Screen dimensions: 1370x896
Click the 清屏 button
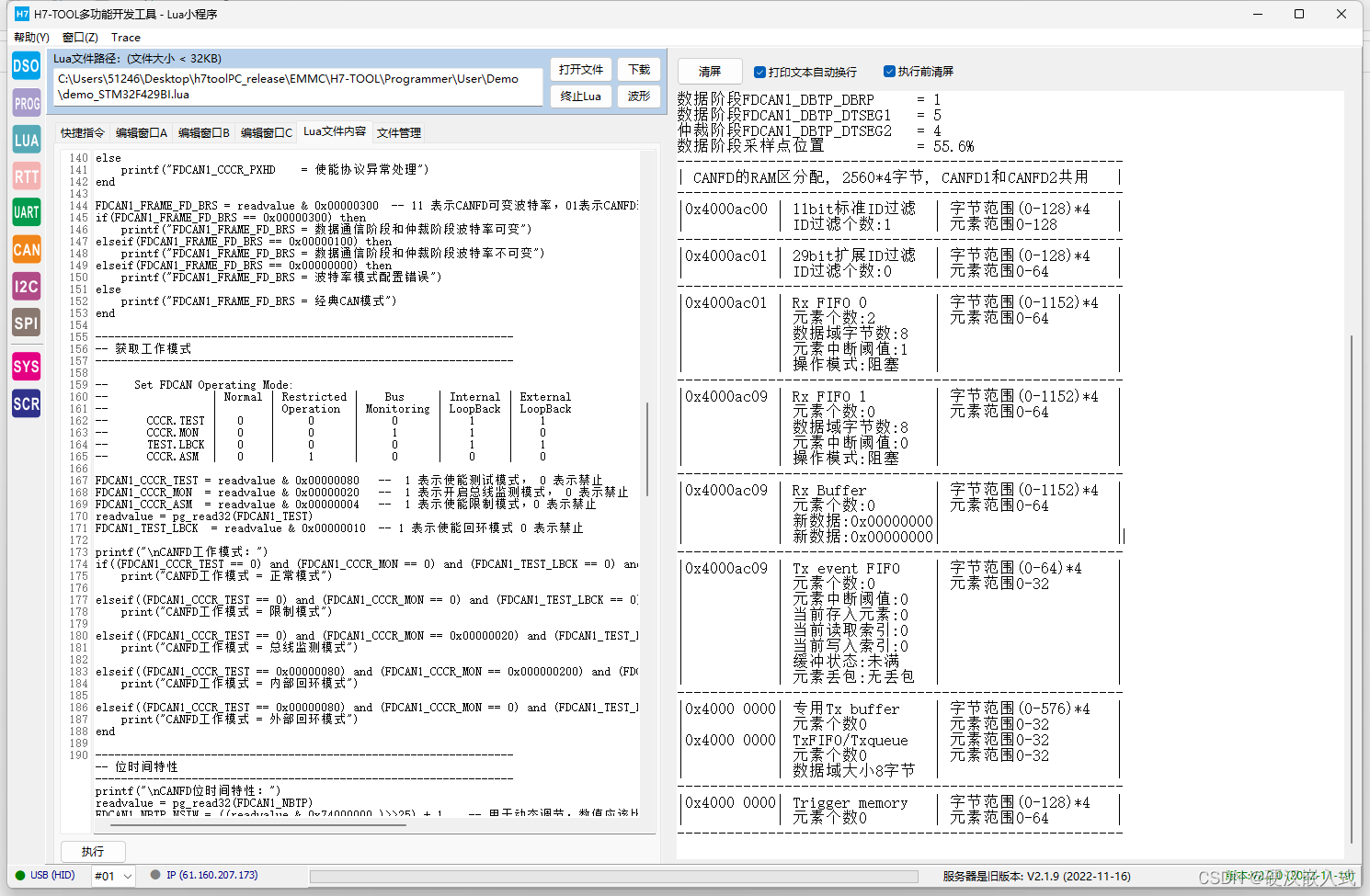pyautogui.click(x=710, y=72)
